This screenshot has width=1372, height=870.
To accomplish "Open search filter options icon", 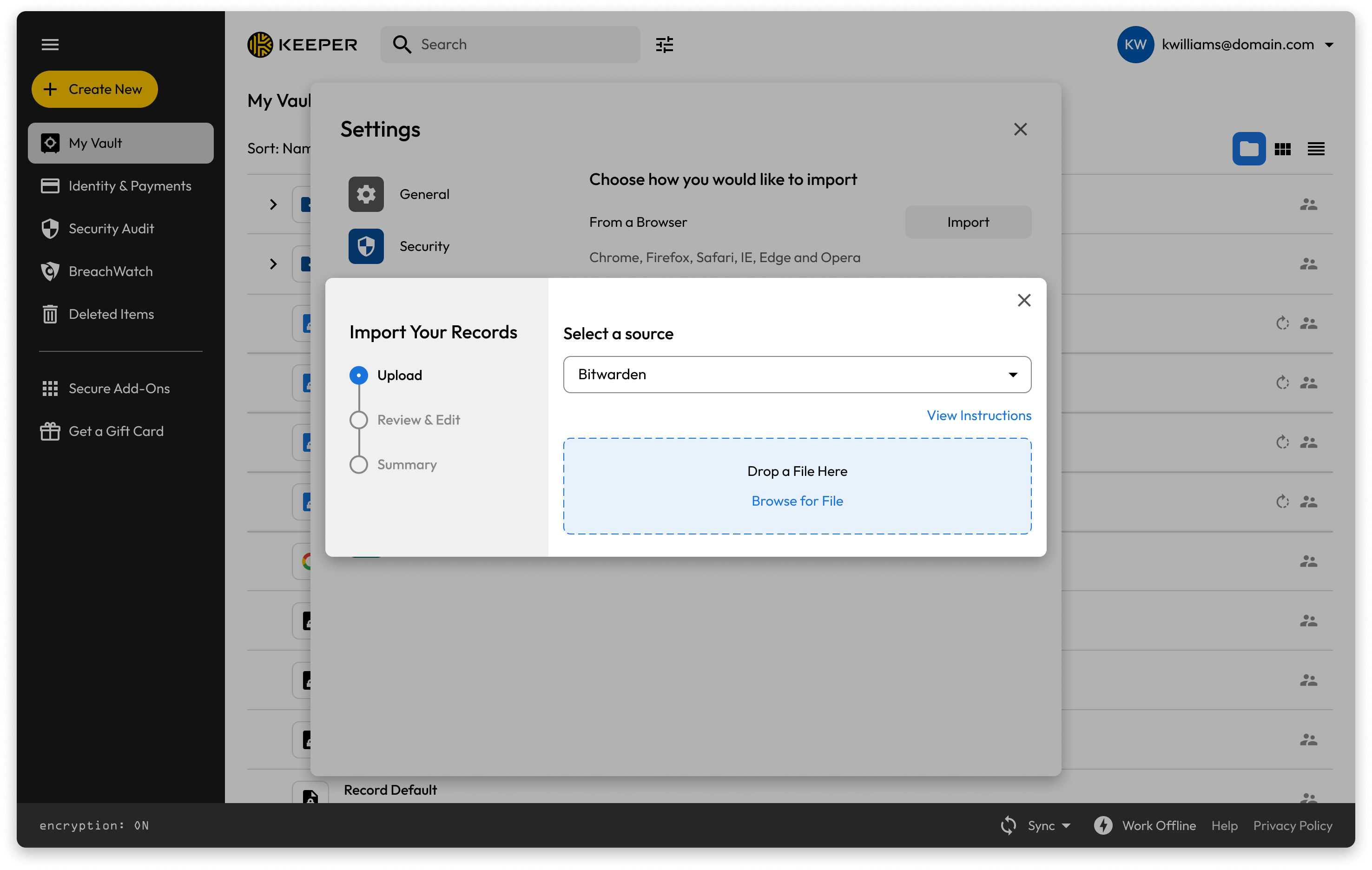I will click(x=664, y=45).
